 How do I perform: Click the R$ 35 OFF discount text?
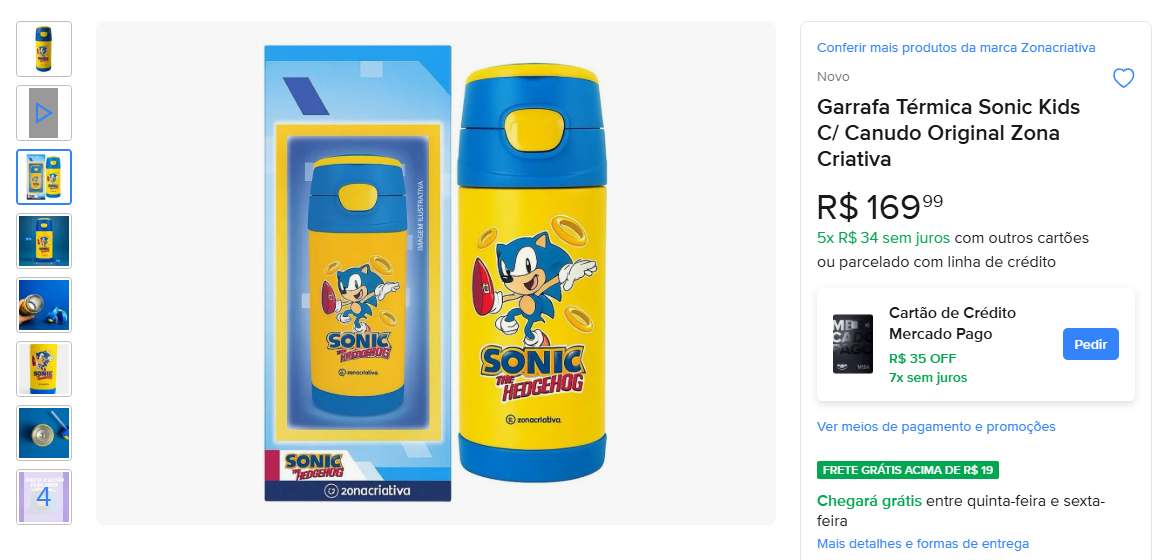(922, 358)
